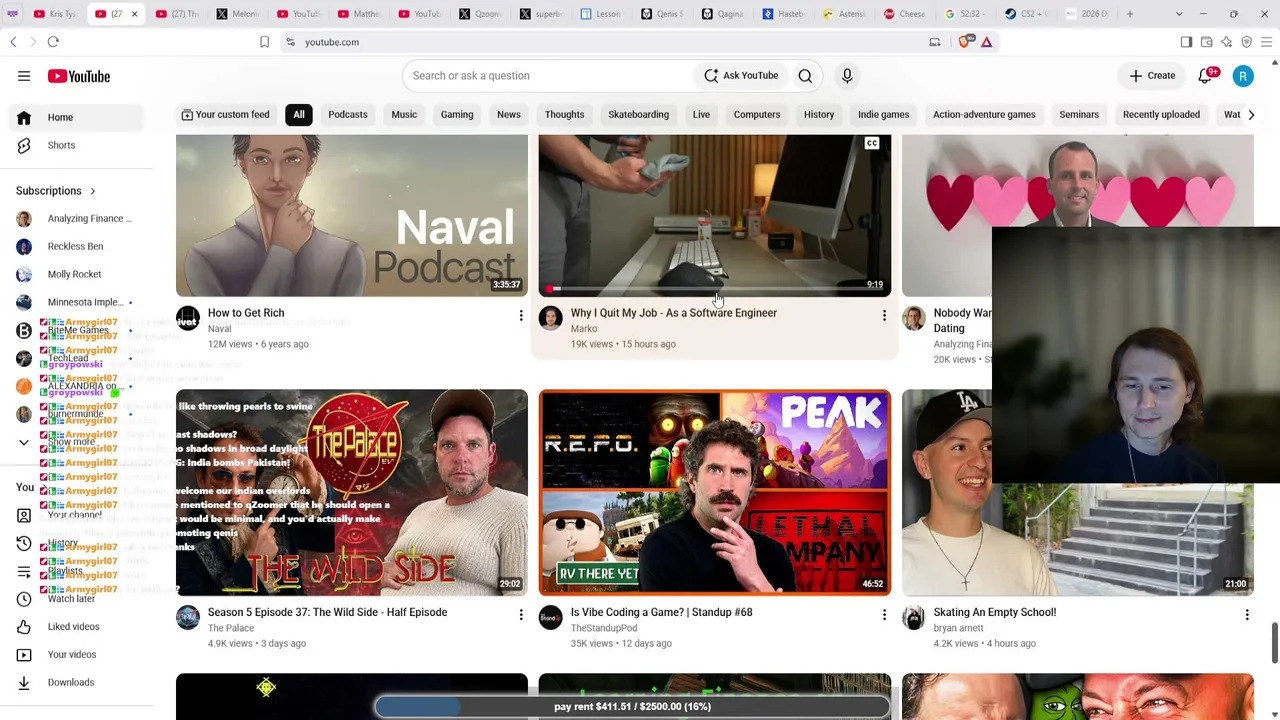1280x720 pixels.
Task: Select the Recently uploaded filter chip
Action: (x=1161, y=115)
